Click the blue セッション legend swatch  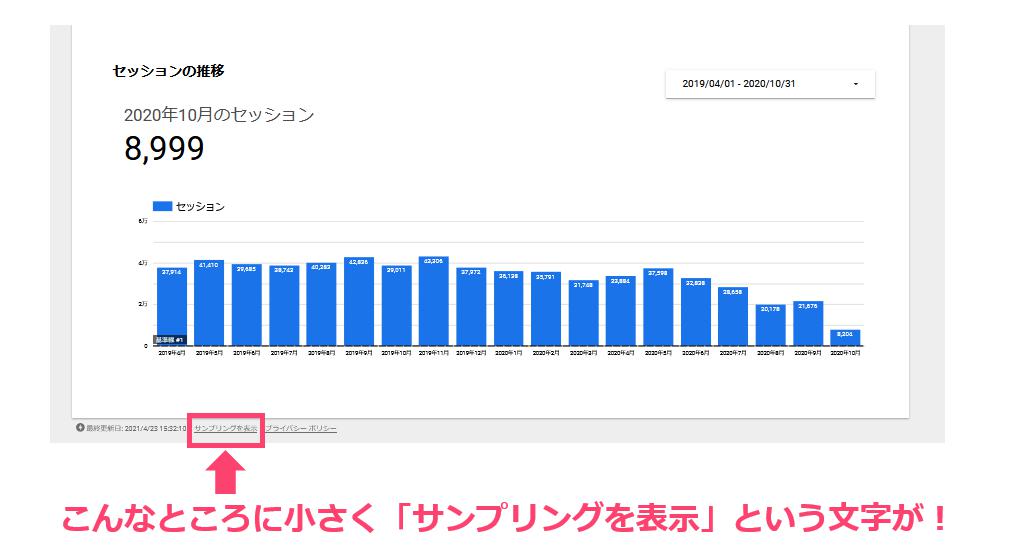tap(162, 206)
